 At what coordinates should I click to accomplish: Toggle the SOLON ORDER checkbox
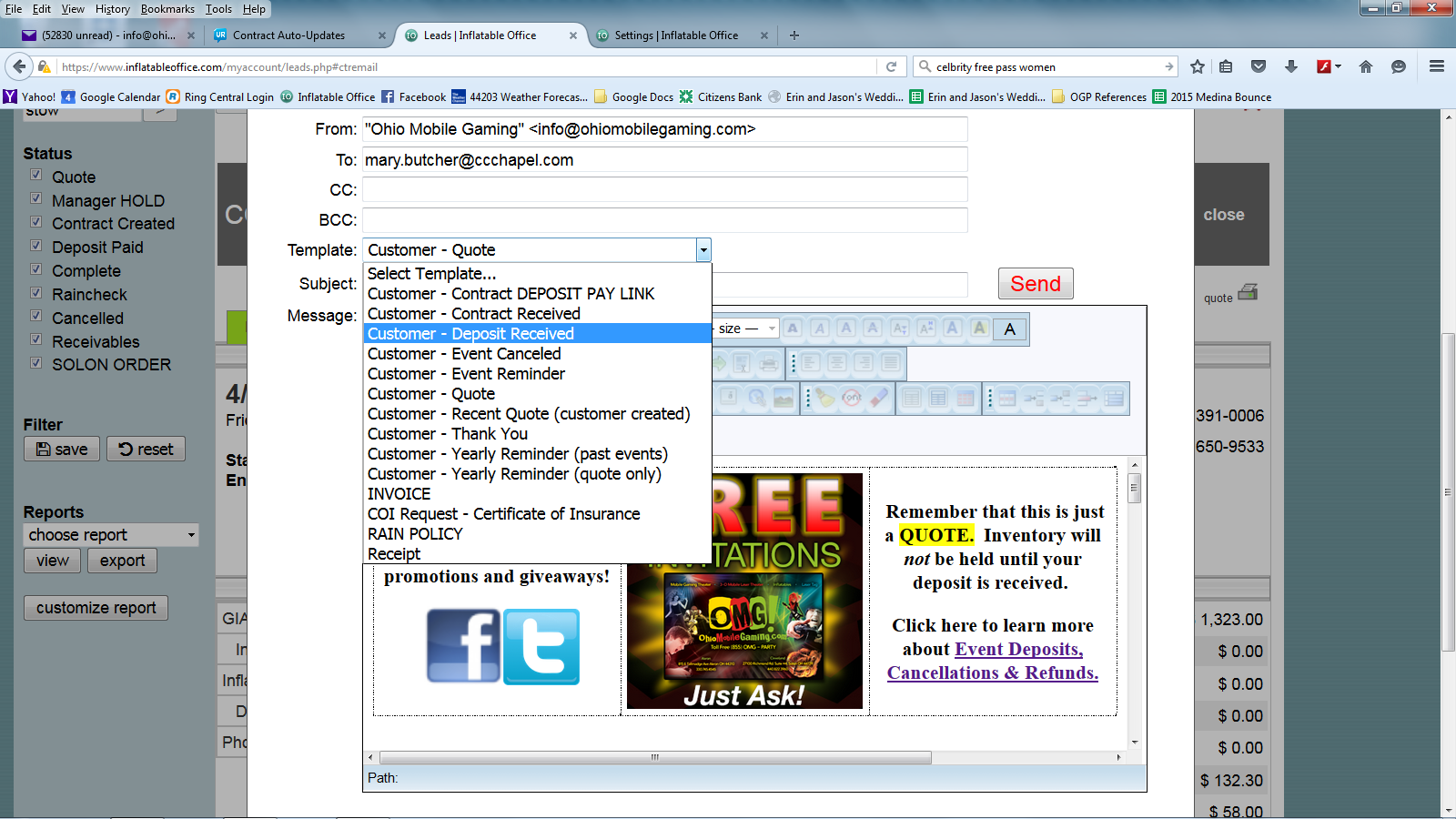(x=36, y=363)
